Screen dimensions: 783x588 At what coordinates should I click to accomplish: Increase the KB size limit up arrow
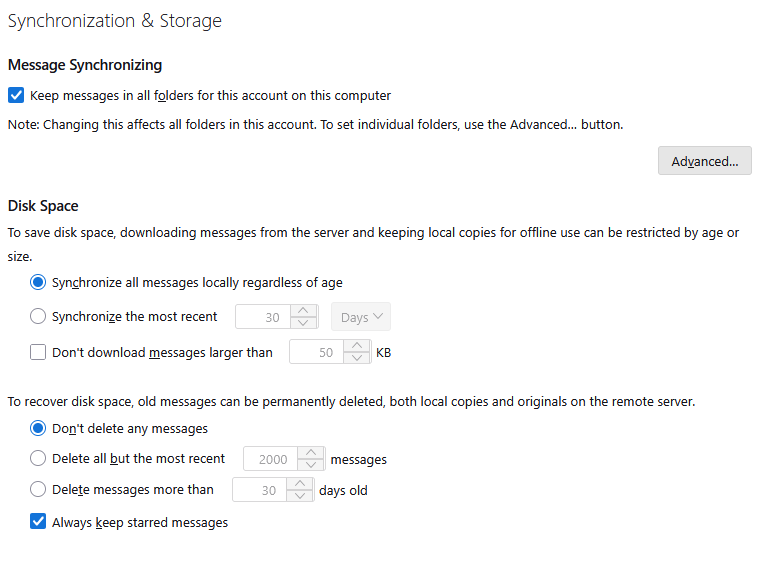tap(358, 346)
